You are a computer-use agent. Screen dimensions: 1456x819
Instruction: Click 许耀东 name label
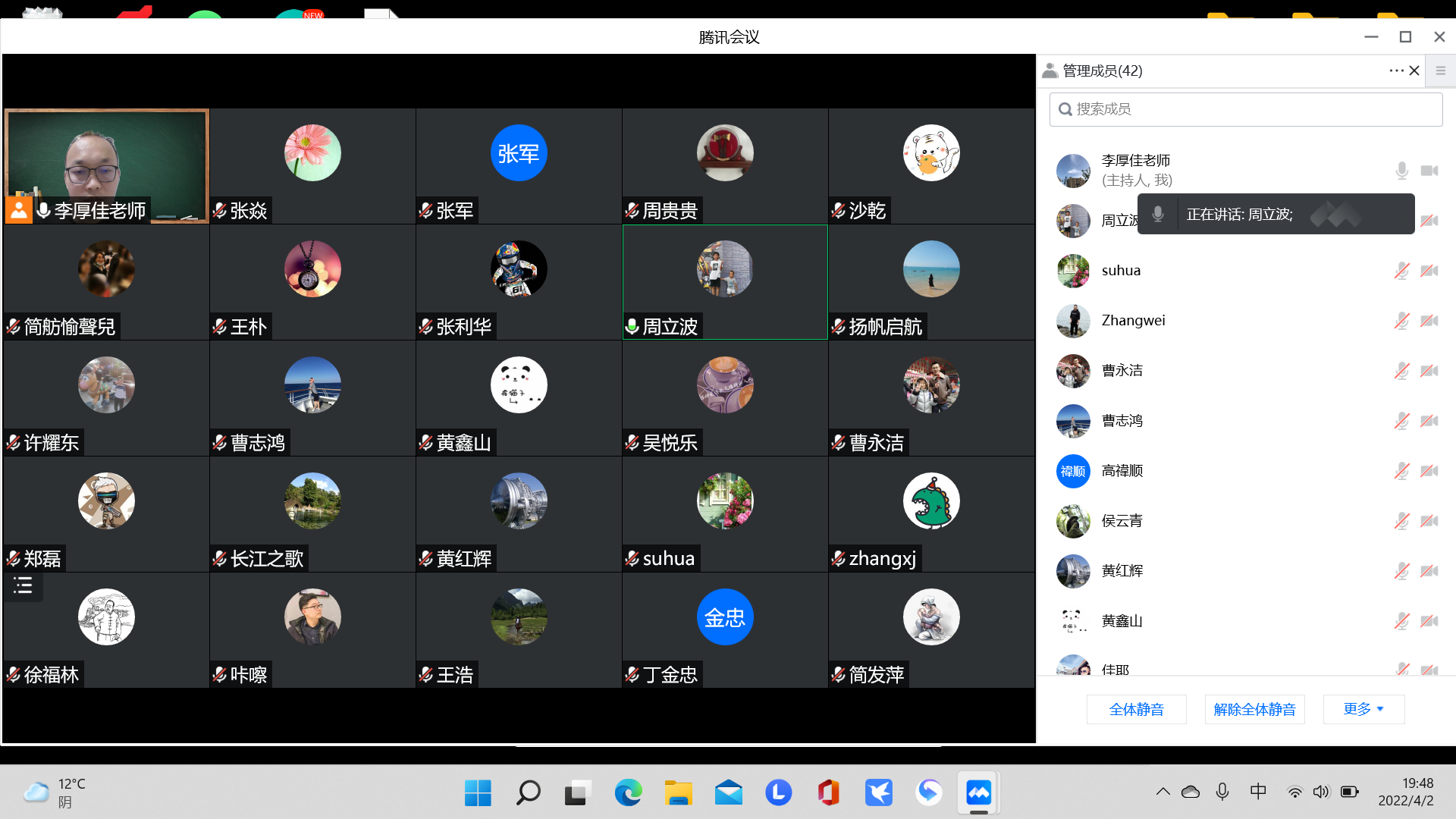(x=52, y=443)
